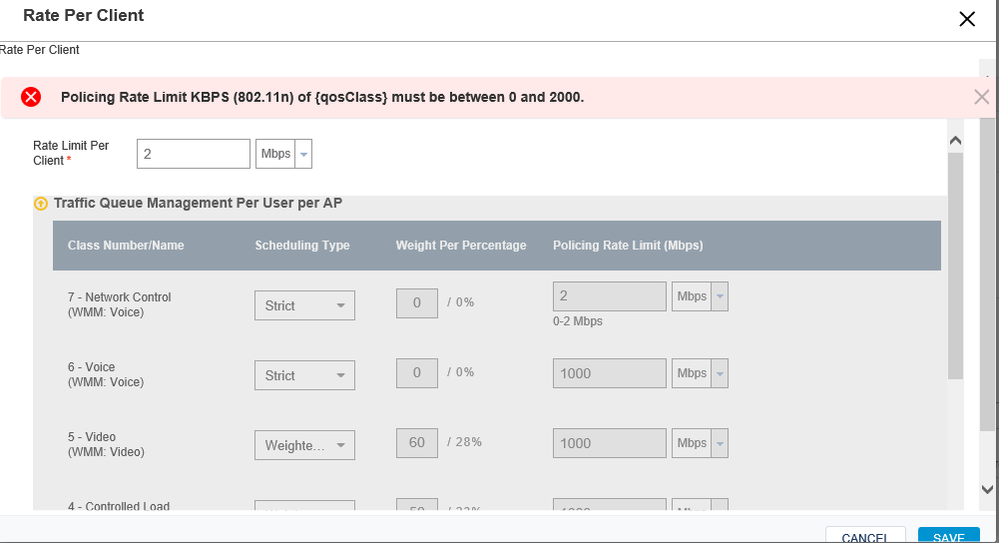Open Video scheduling type dropdown
The width and height of the screenshot is (999, 543).
click(x=305, y=446)
